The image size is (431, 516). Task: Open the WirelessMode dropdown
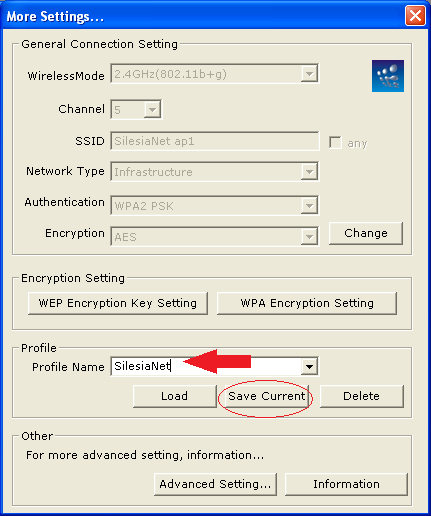(x=309, y=74)
